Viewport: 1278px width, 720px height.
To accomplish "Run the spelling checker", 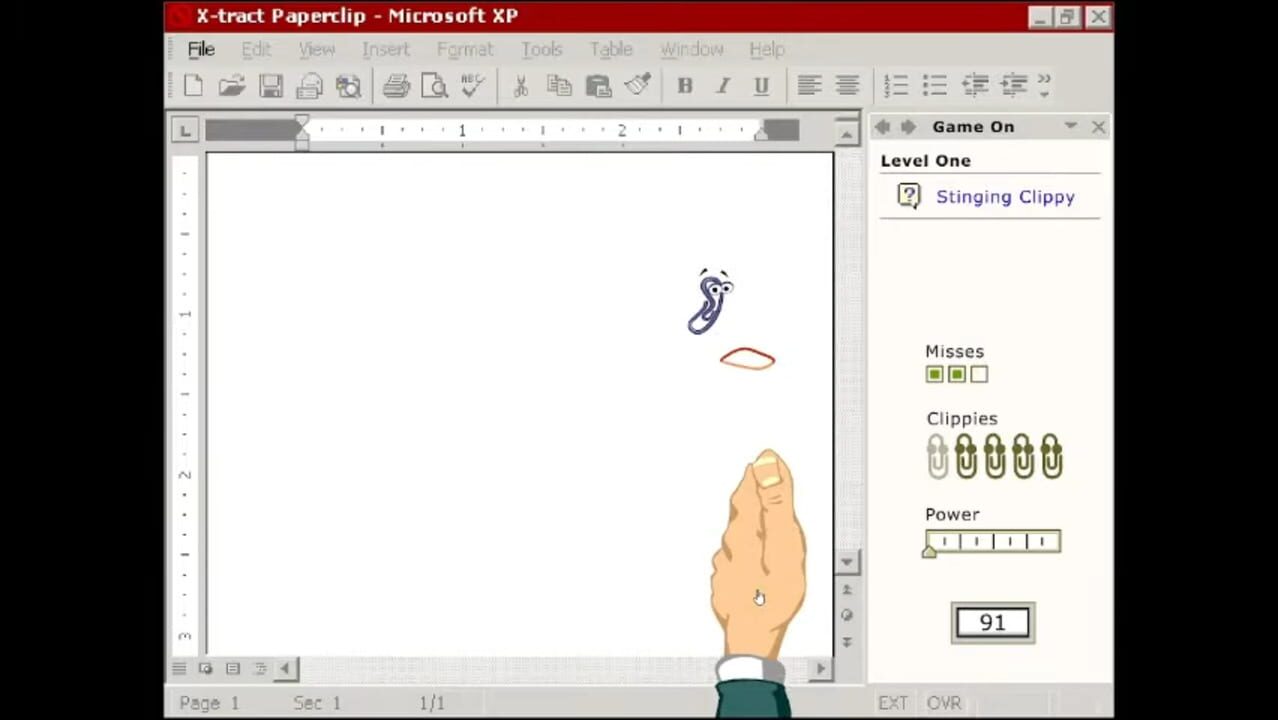I will [470, 86].
